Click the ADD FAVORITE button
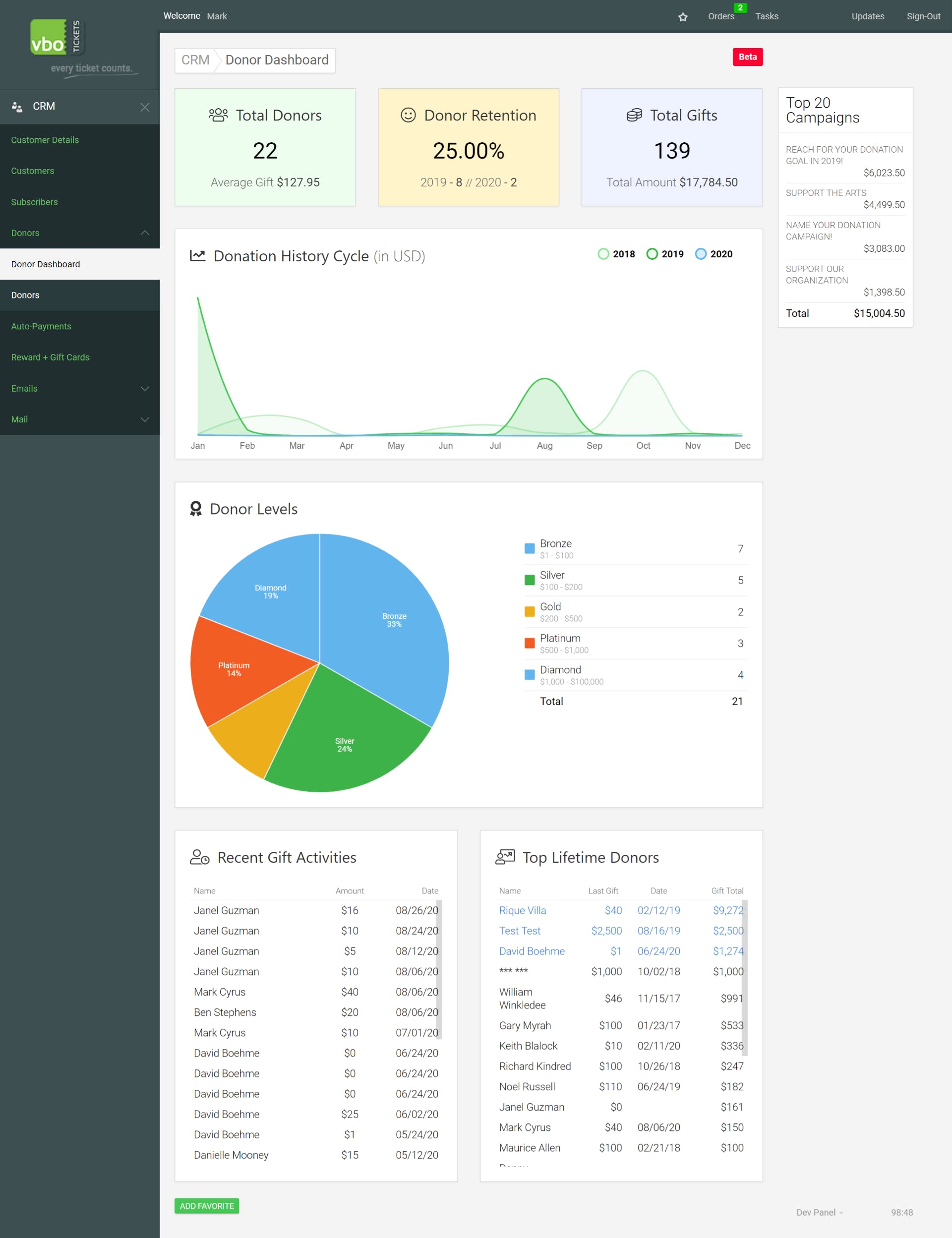This screenshot has height=1238, width=952. point(207,1206)
